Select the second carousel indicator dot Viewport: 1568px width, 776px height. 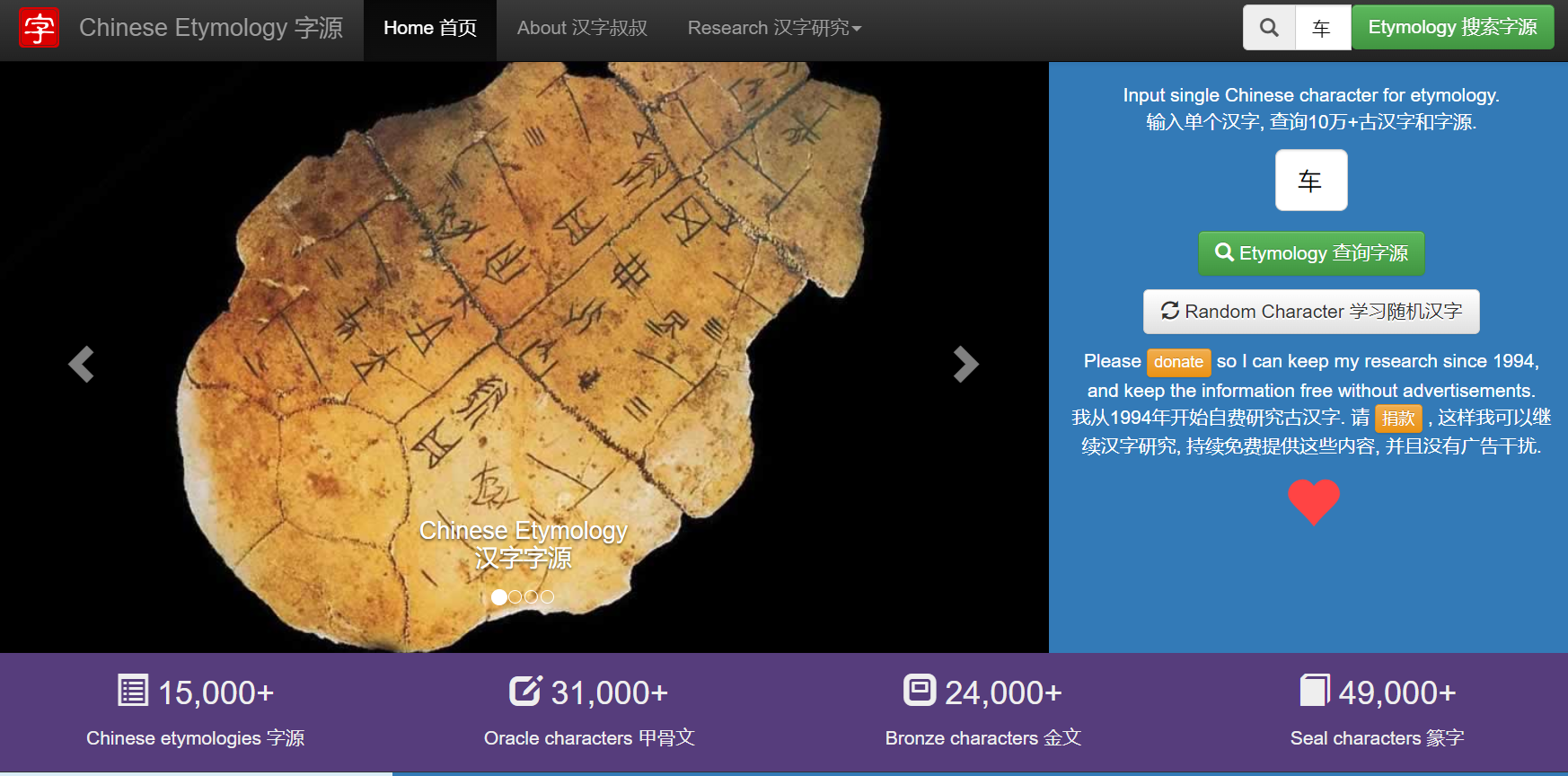pos(515,596)
